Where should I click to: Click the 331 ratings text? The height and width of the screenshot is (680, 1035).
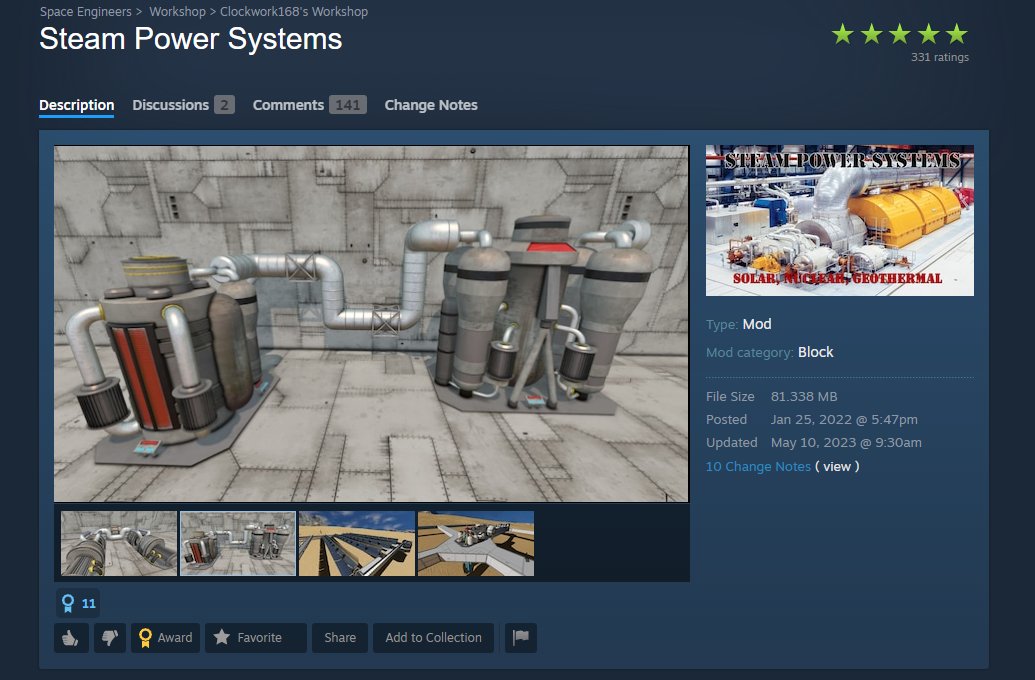click(x=940, y=57)
